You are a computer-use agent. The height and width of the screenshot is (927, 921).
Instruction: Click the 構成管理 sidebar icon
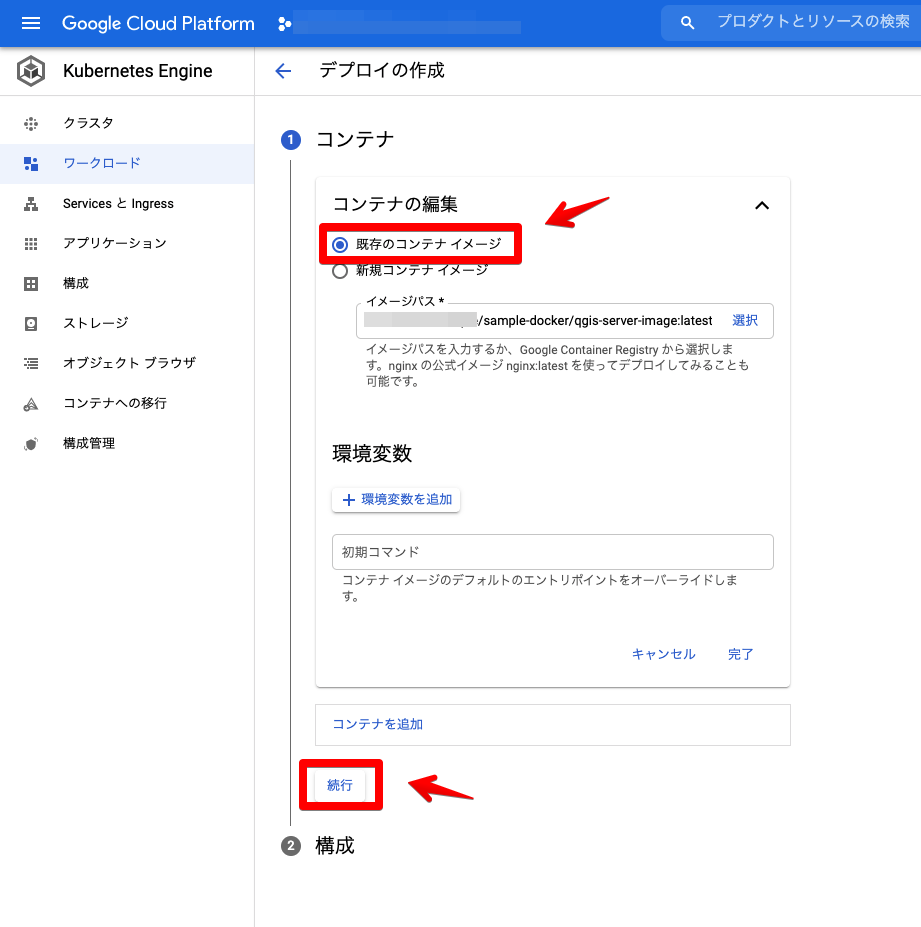tap(31, 444)
